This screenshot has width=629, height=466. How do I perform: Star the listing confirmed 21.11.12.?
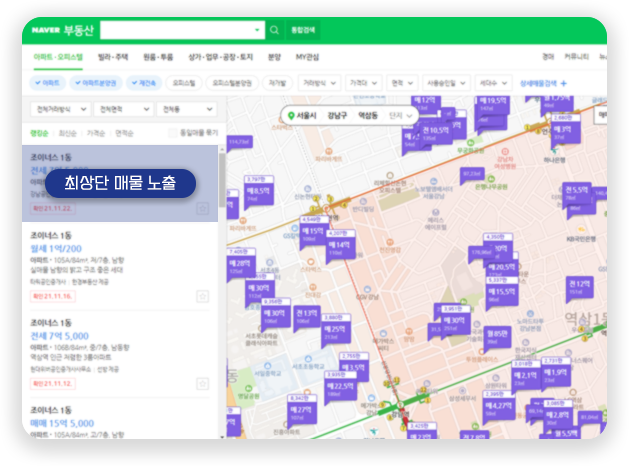203,384
